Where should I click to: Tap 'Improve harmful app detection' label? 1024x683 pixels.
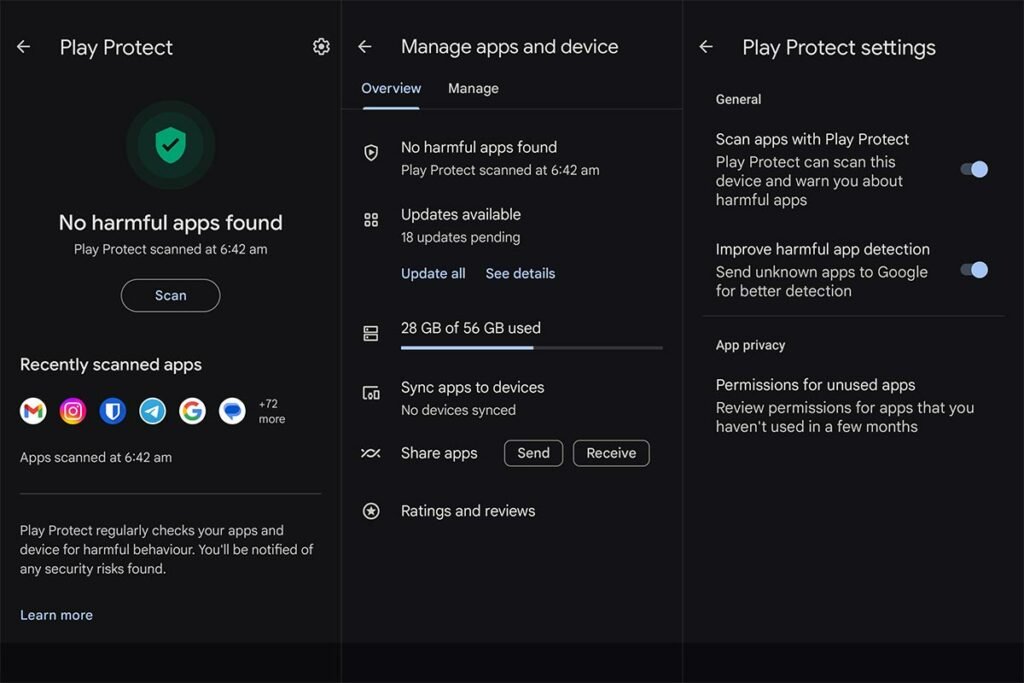(x=822, y=249)
